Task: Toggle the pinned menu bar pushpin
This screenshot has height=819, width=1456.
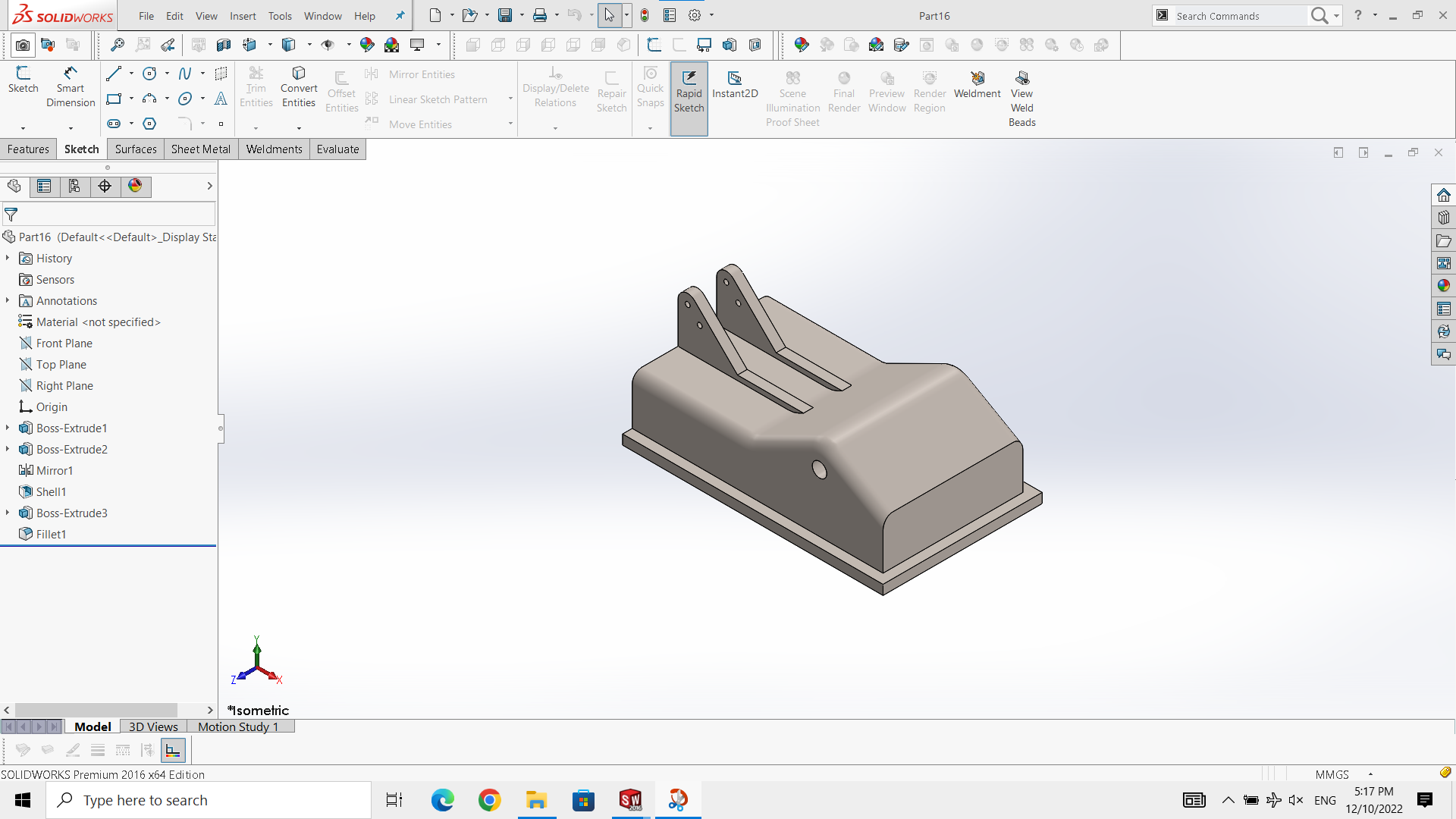Action: click(x=400, y=15)
